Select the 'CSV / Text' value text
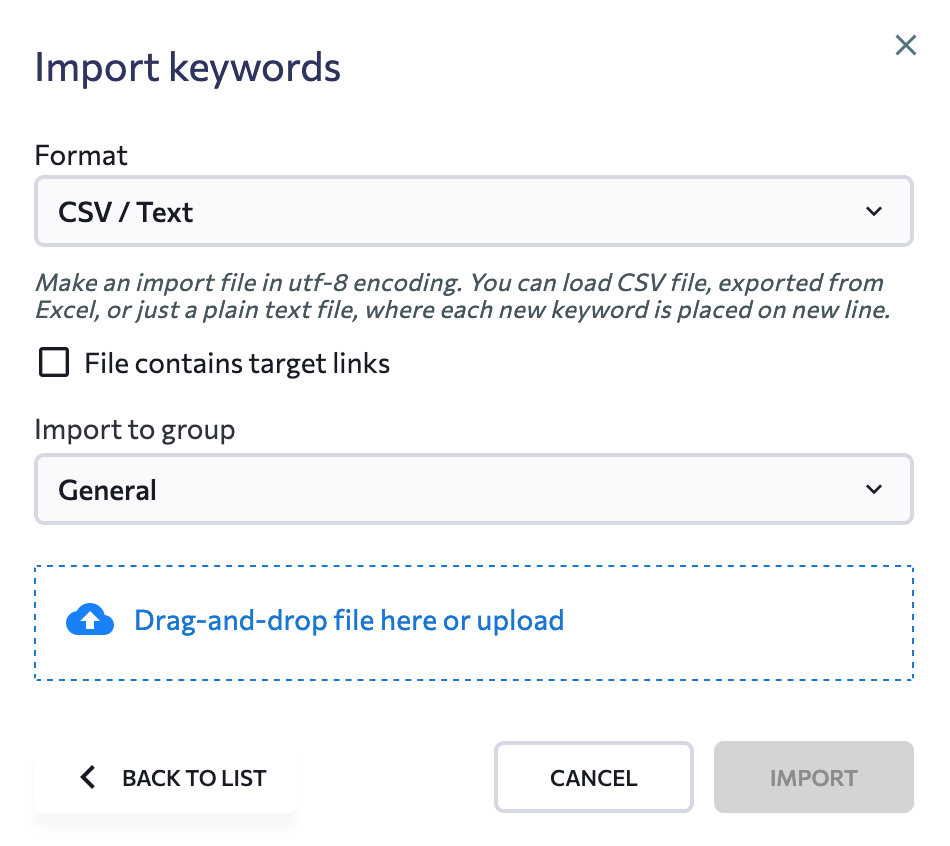 click(x=125, y=212)
